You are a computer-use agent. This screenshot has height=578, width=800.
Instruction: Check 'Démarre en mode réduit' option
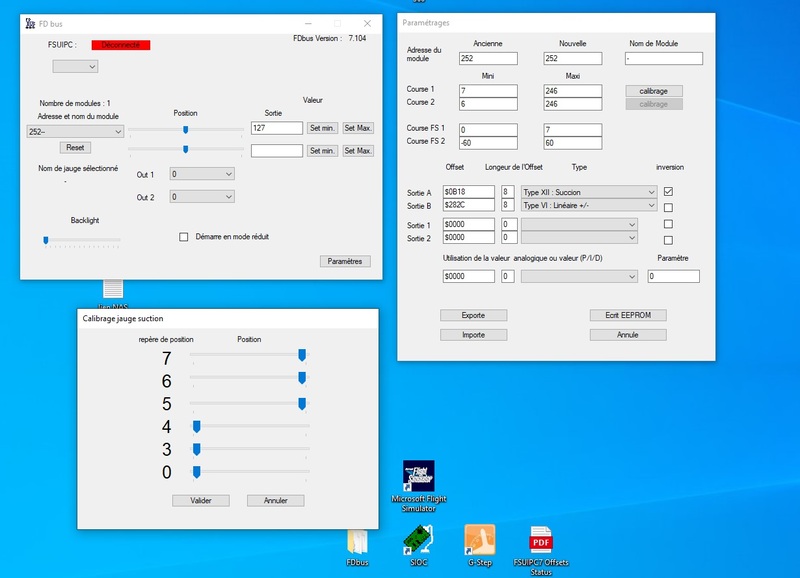pos(184,237)
